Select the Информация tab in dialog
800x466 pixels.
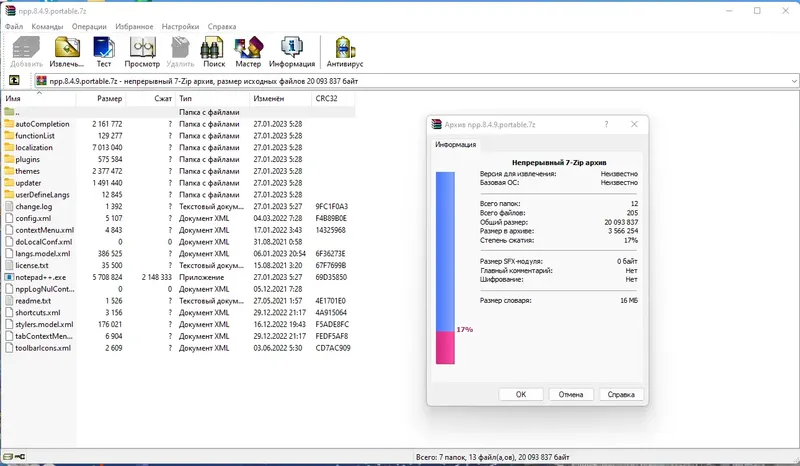coord(456,144)
